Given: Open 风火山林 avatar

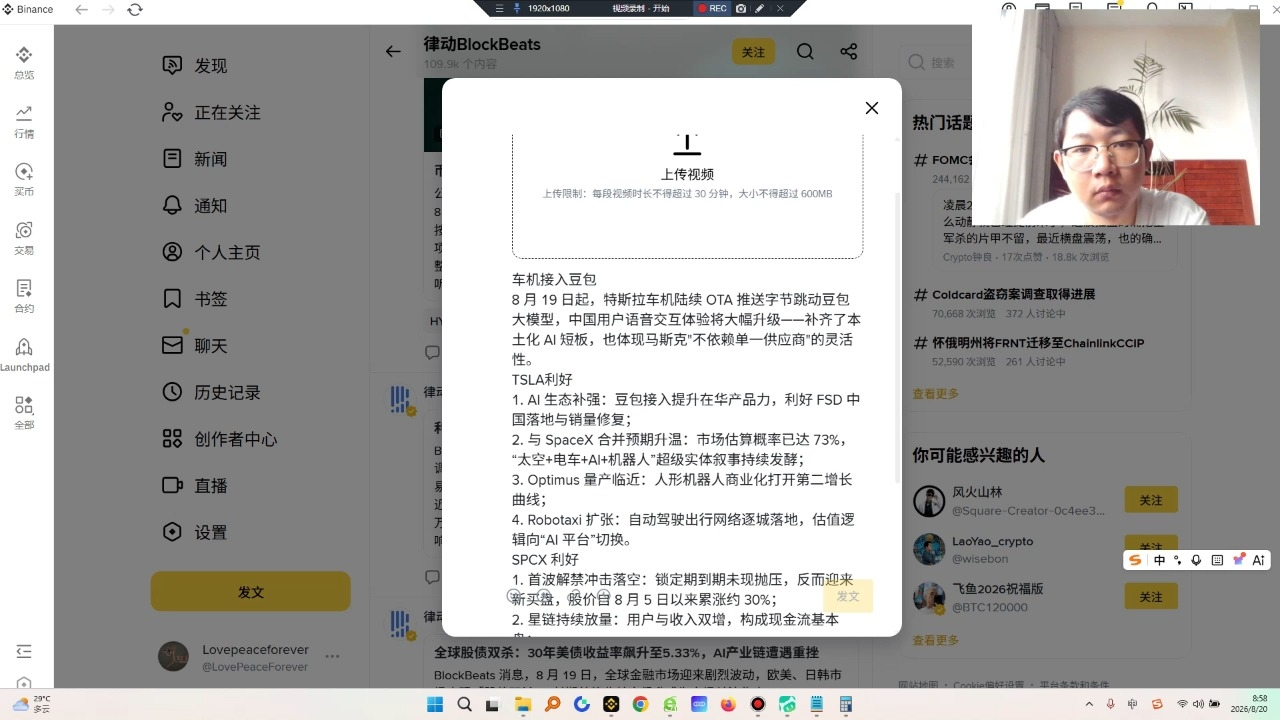Looking at the screenshot, I should click(x=929, y=501).
